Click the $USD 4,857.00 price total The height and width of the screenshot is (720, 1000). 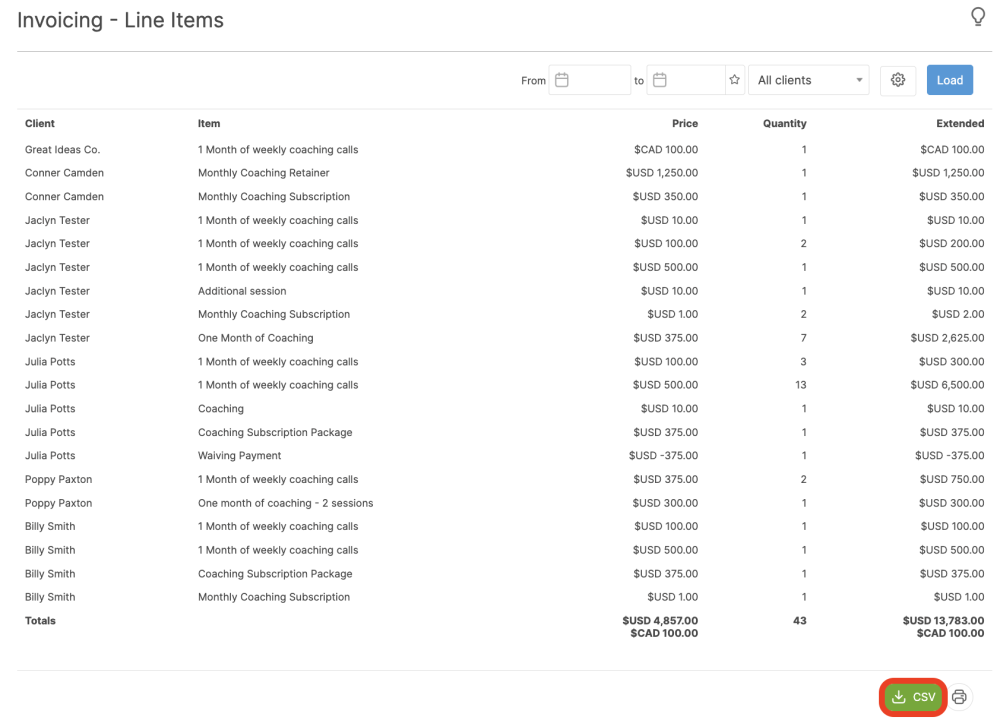(660, 621)
